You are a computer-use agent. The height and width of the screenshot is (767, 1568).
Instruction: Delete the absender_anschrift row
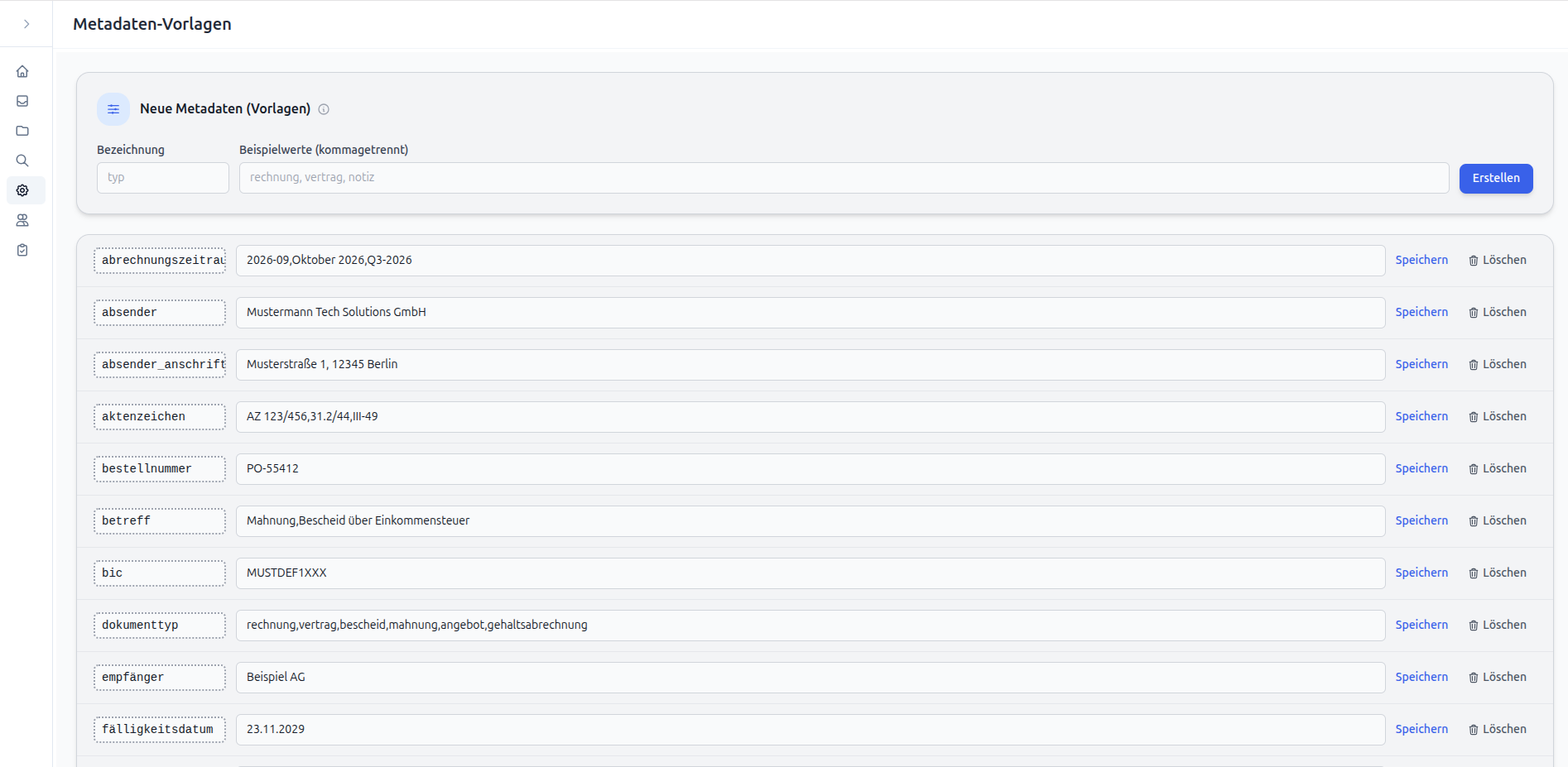click(1497, 364)
